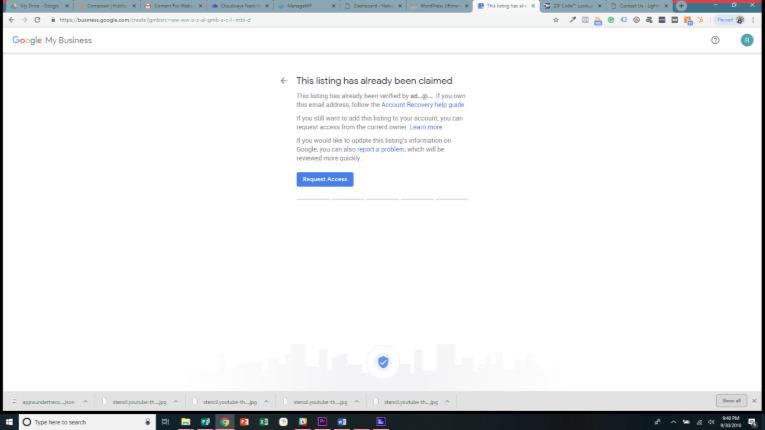Viewport: 765px width, 430px height.
Task: Open Word from the taskbar
Action: tap(342, 422)
